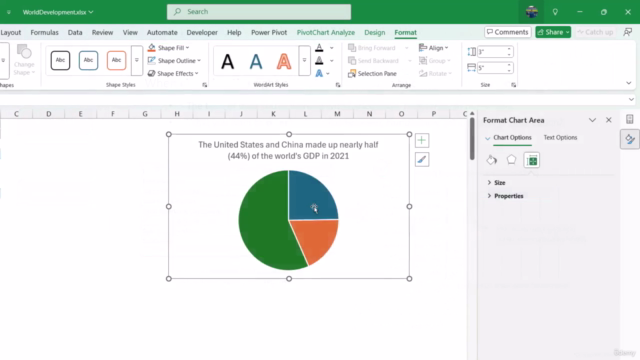Click the Text Effects icon

319,73
